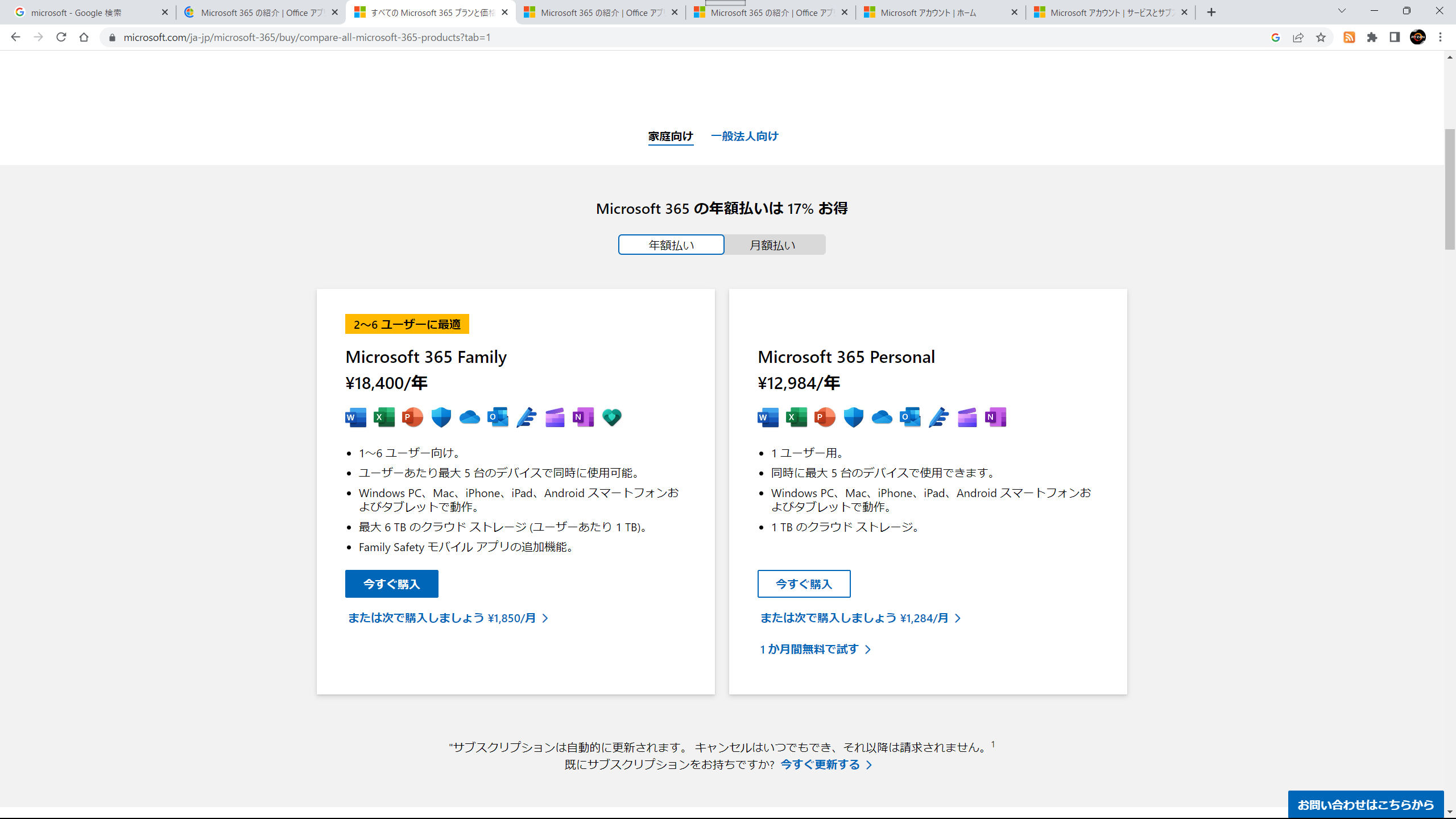
Task: Click the Excel icon in Family plan
Action: pos(384,417)
